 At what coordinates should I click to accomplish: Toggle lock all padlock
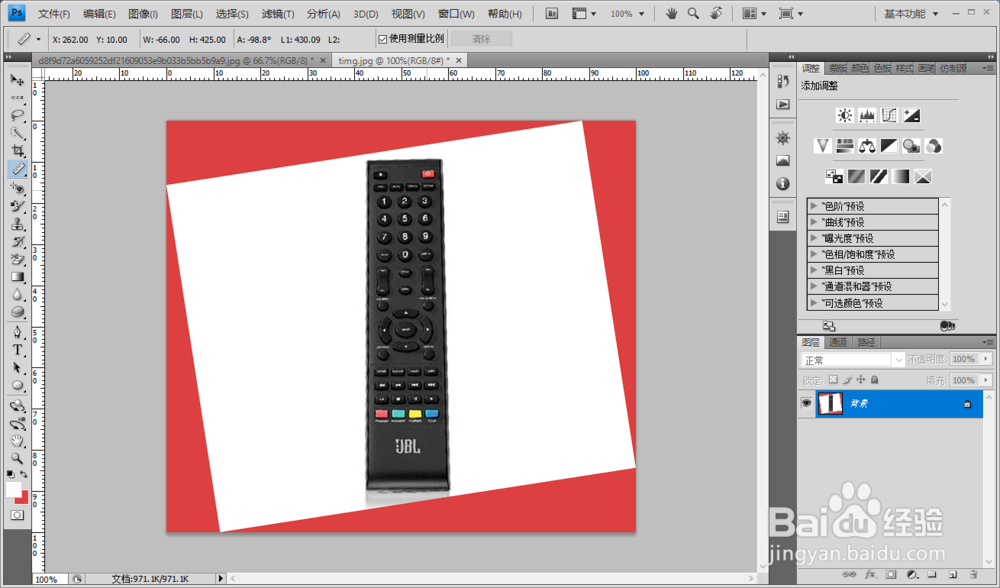coord(874,379)
